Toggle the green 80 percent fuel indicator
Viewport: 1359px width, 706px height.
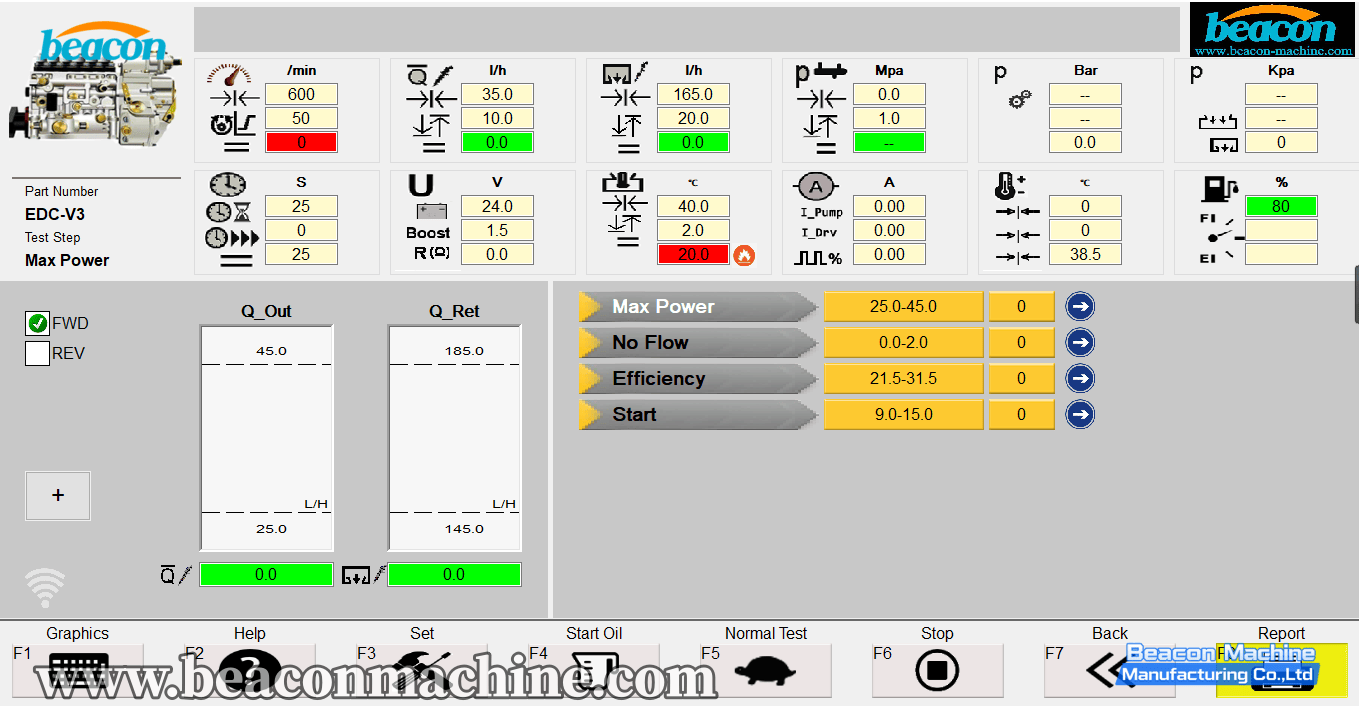(1280, 207)
